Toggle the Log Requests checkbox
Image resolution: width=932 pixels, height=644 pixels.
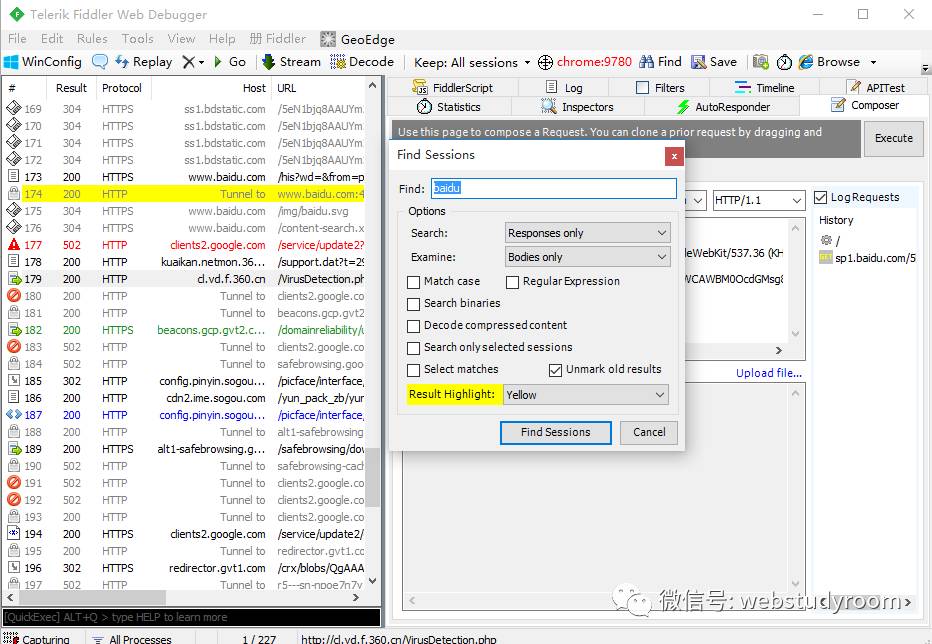coord(821,197)
